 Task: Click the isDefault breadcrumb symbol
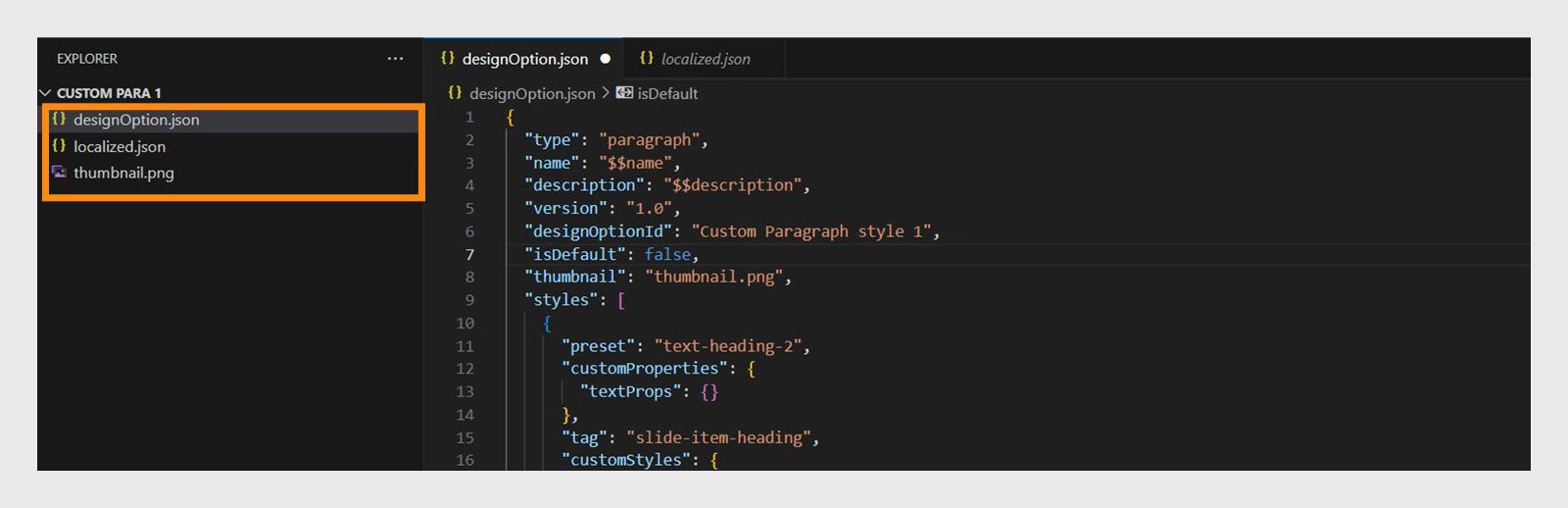tap(667, 93)
